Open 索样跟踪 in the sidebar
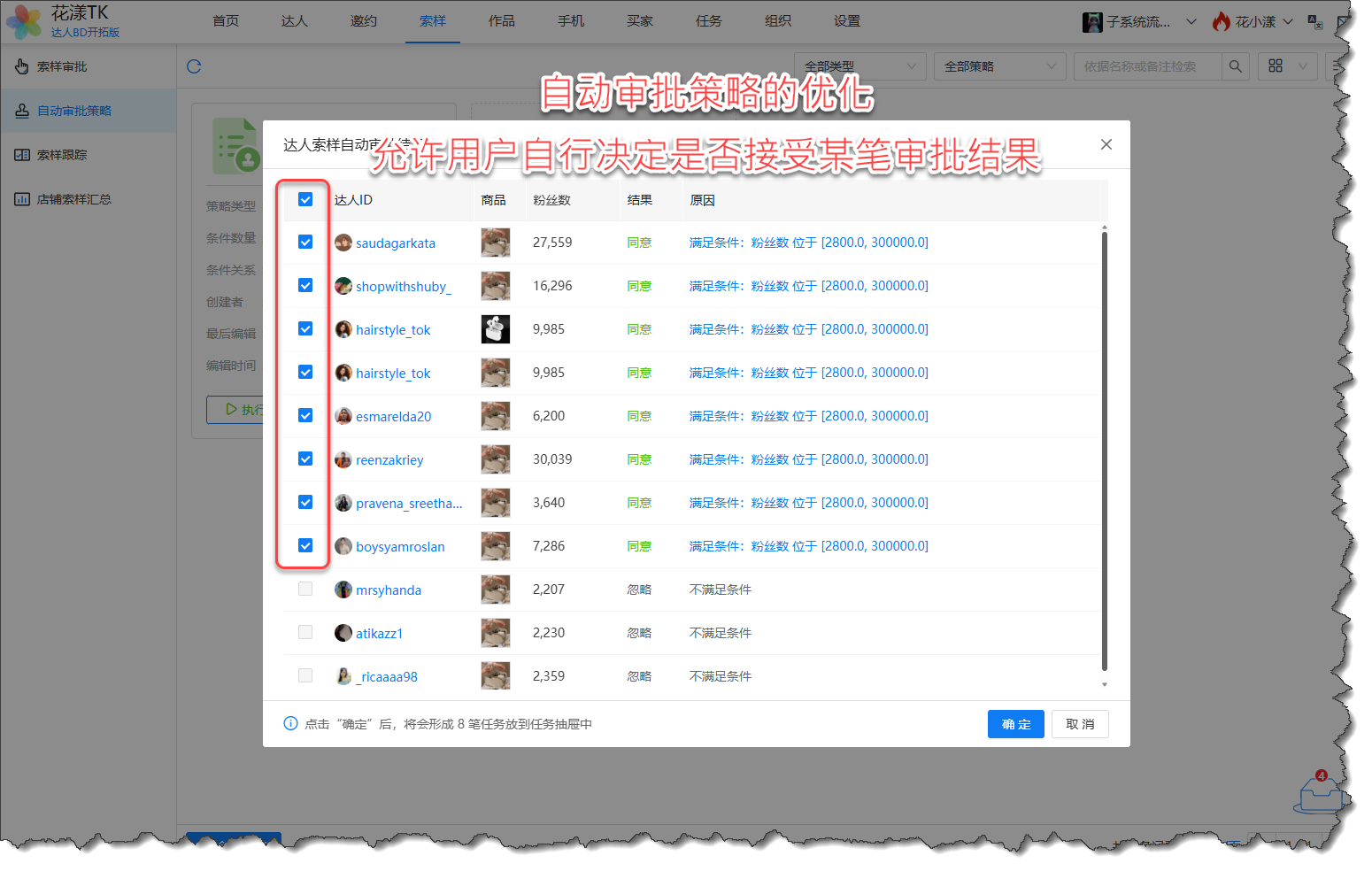Viewport: 1372px width, 871px height. click(x=62, y=155)
